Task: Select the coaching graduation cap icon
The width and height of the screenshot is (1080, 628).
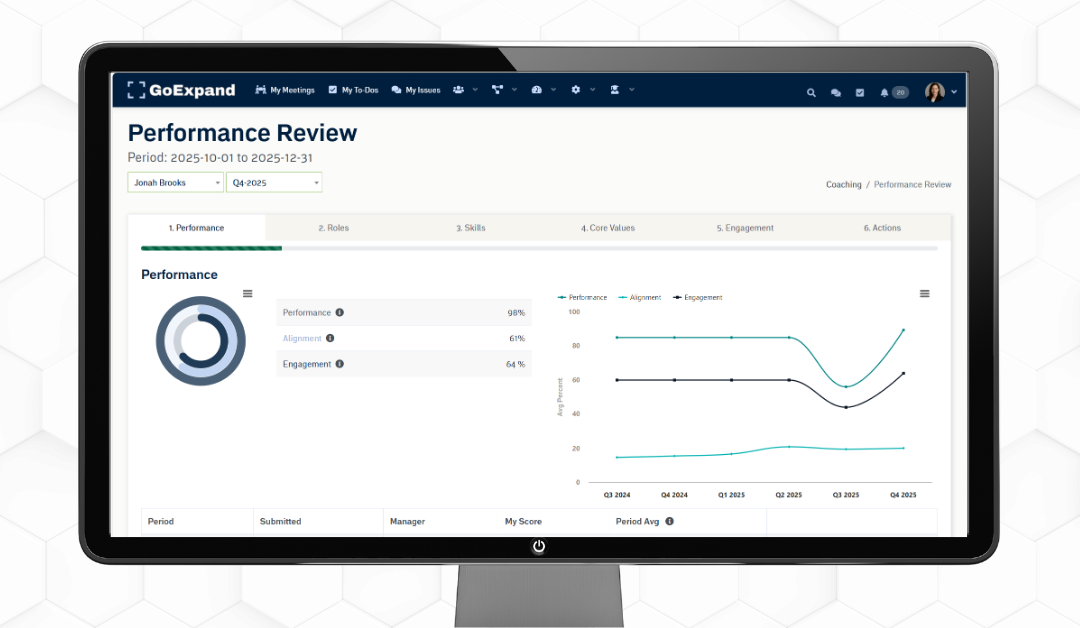Action: pyautogui.click(x=616, y=89)
